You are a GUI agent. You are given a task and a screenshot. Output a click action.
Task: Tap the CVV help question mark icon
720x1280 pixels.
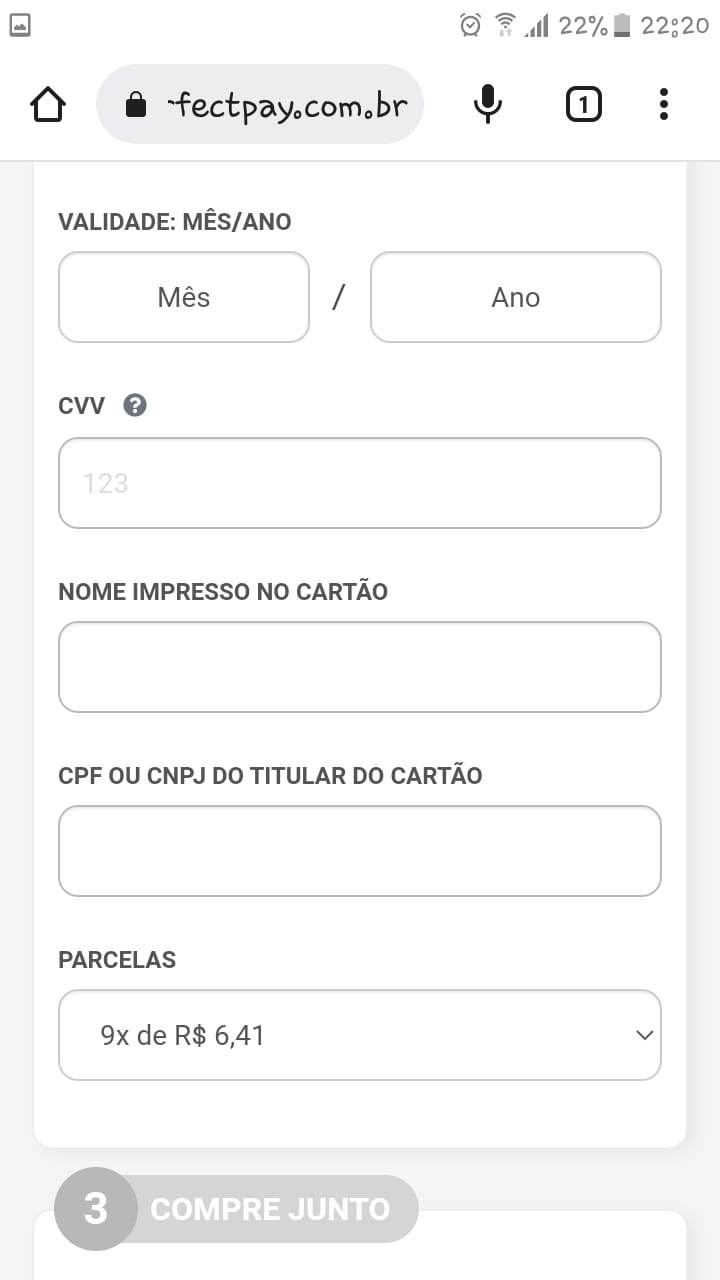pos(135,405)
